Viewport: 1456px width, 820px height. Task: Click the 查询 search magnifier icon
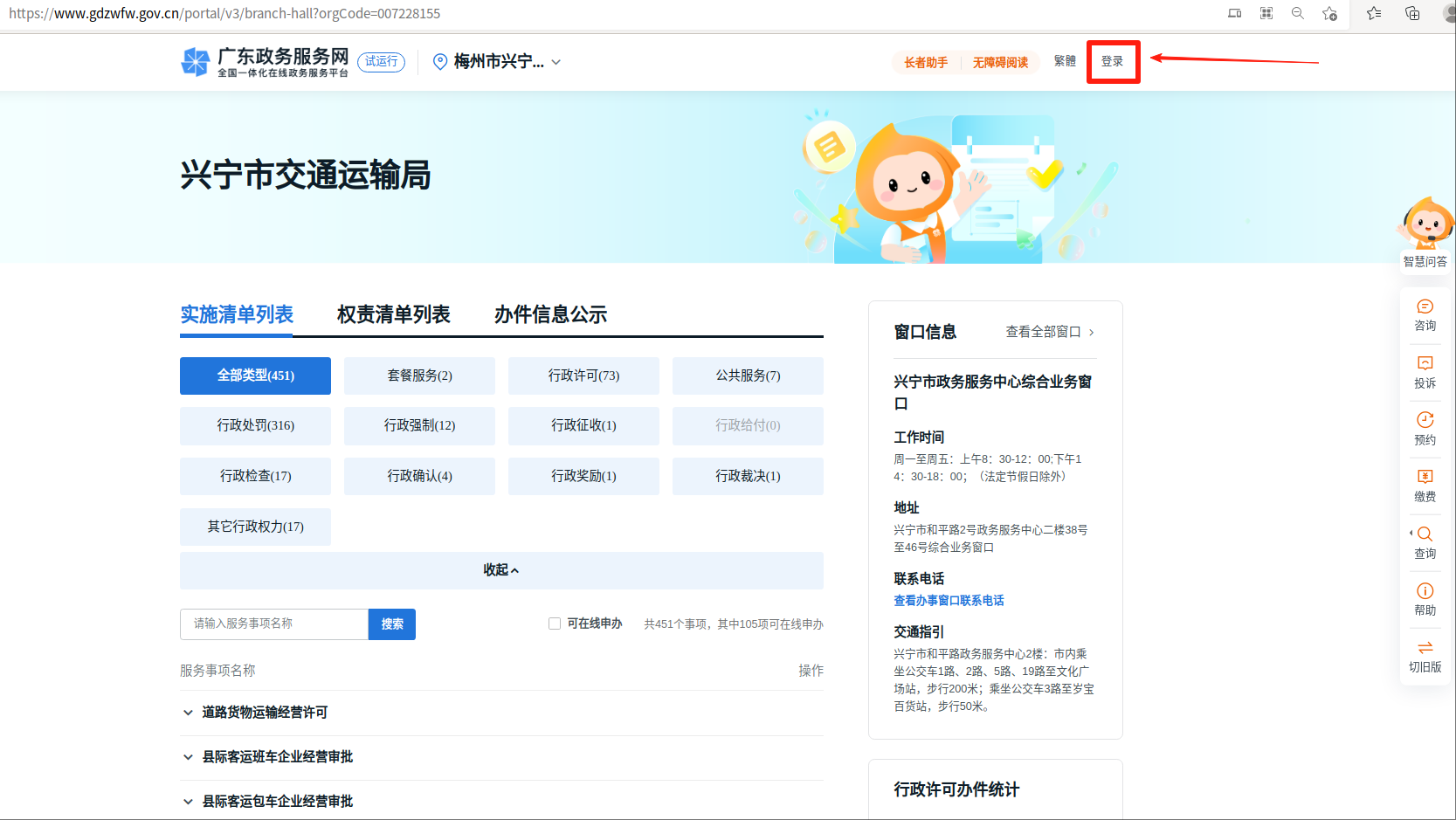click(1425, 534)
